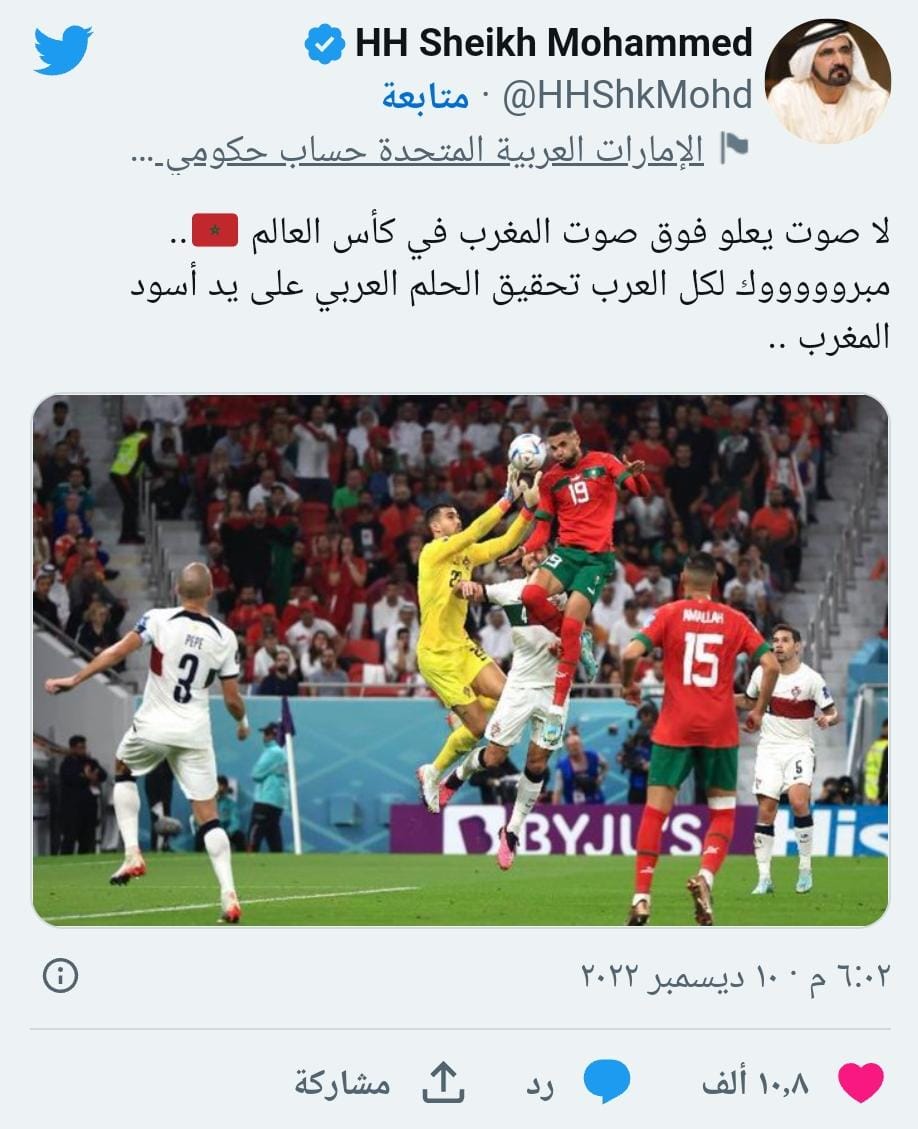Click the tweet info circle icon
This screenshot has height=1129, width=918.
click(x=60, y=976)
